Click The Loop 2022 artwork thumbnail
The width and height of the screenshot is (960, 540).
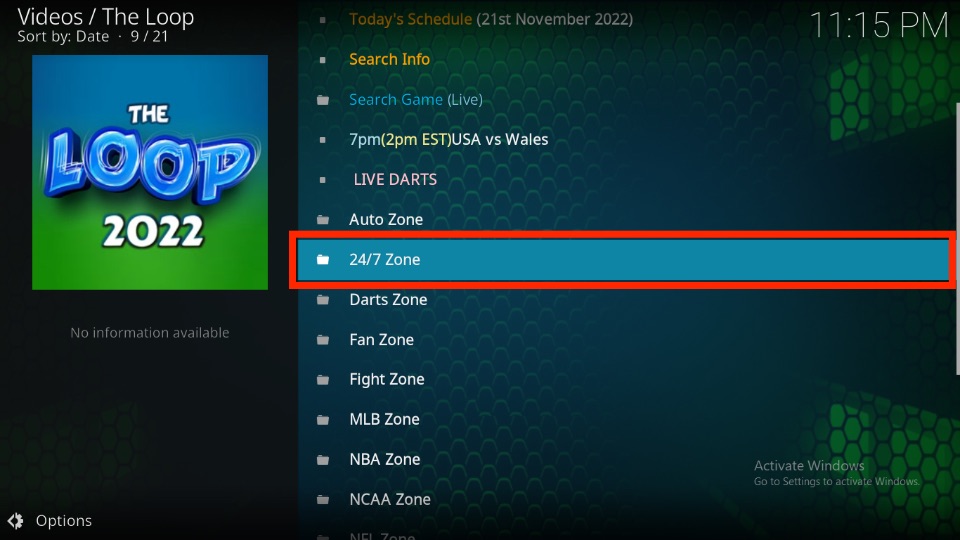[150, 172]
